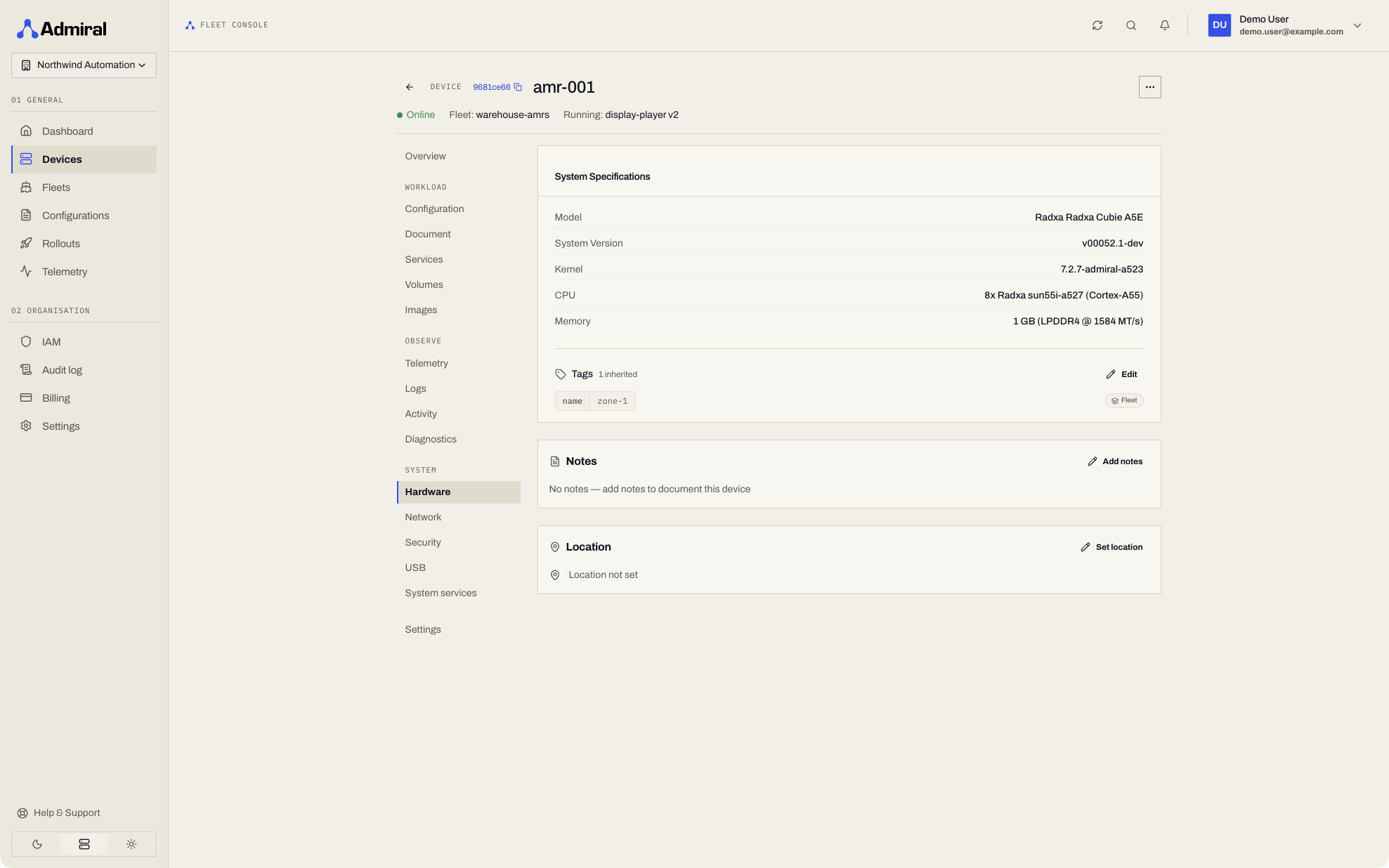Expand the Demo User account chevron
The height and width of the screenshot is (868, 1389).
point(1357,25)
